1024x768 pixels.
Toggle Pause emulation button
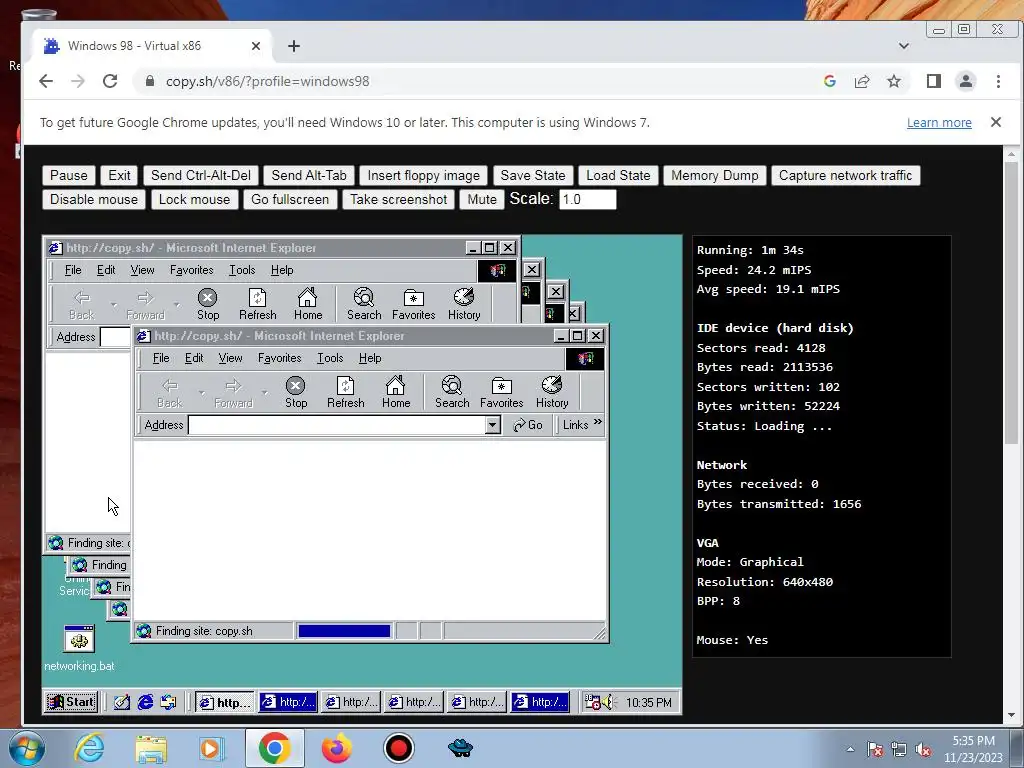(x=69, y=175)
